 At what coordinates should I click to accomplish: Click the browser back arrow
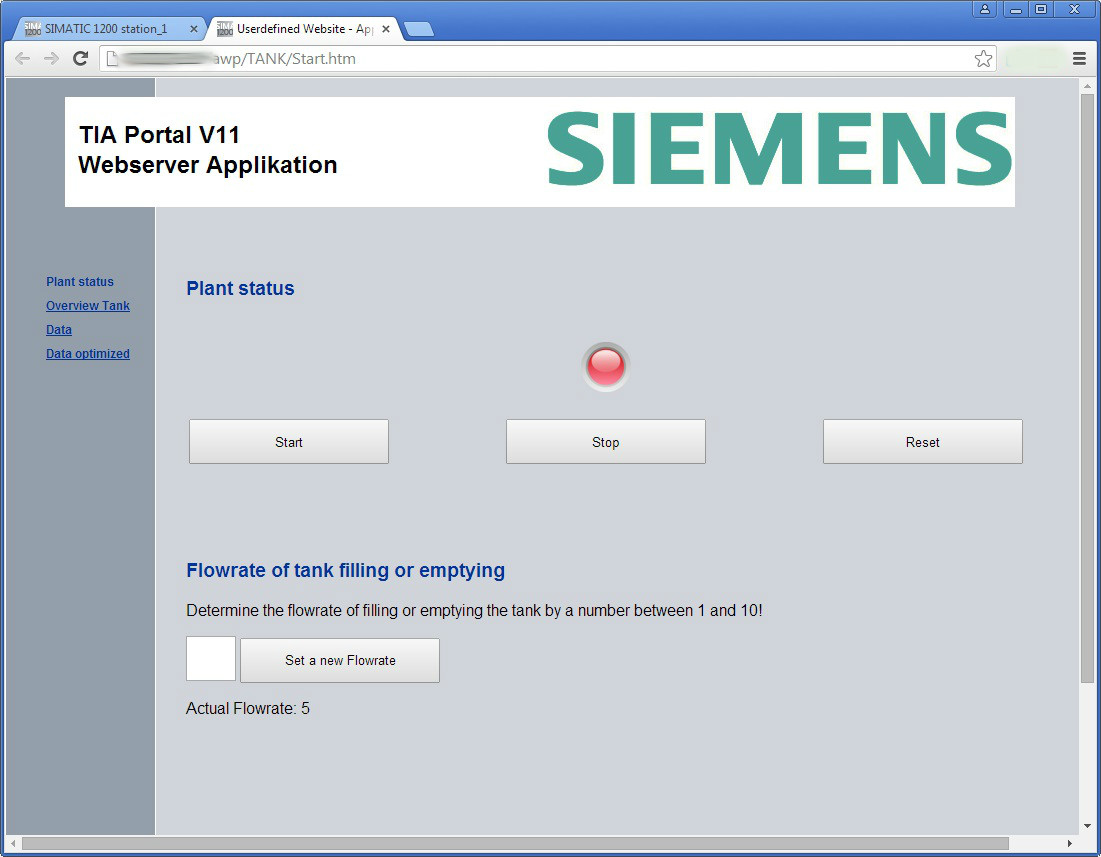[22, 59]
